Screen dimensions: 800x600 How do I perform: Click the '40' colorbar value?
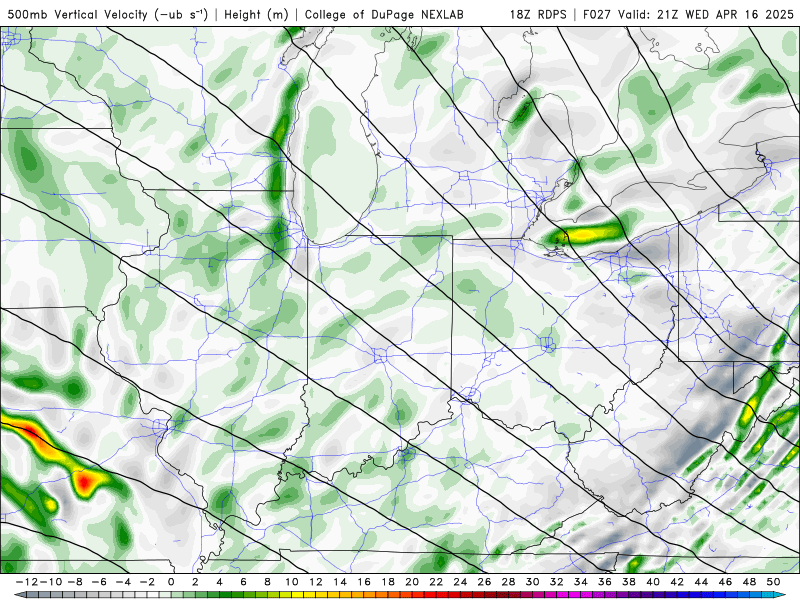click(x=653, y=582)
